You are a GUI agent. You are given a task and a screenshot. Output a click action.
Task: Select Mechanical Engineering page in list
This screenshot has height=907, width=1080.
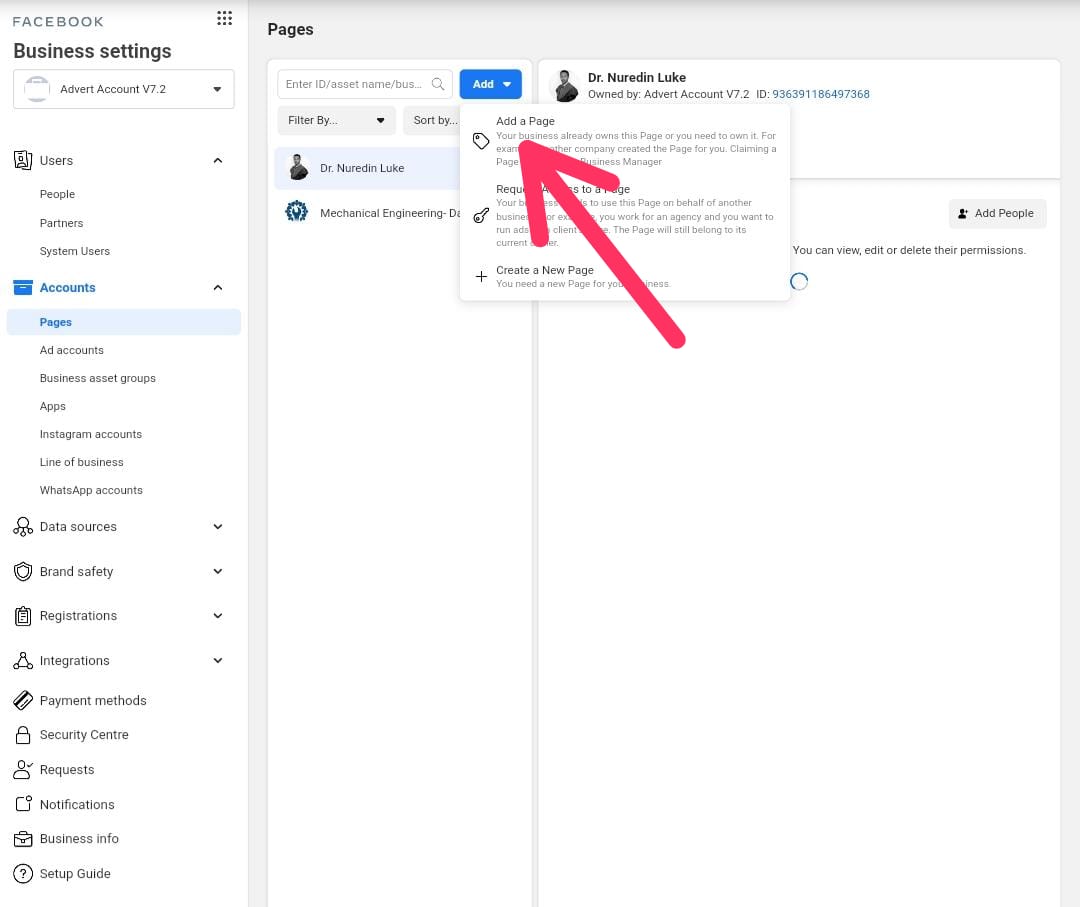tap(367, 212)
